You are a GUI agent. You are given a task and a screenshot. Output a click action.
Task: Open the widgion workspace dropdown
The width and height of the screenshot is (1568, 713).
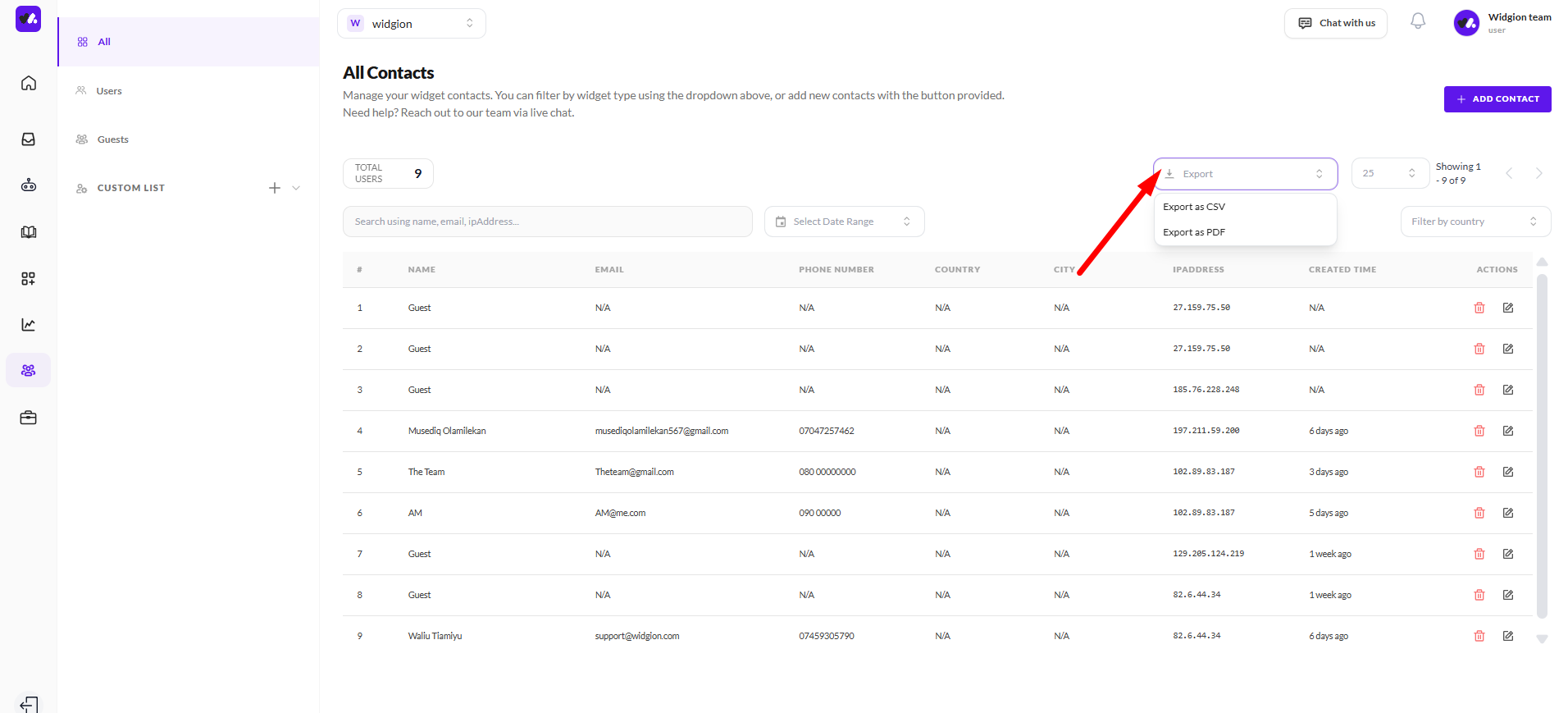[x=411, y=24]
